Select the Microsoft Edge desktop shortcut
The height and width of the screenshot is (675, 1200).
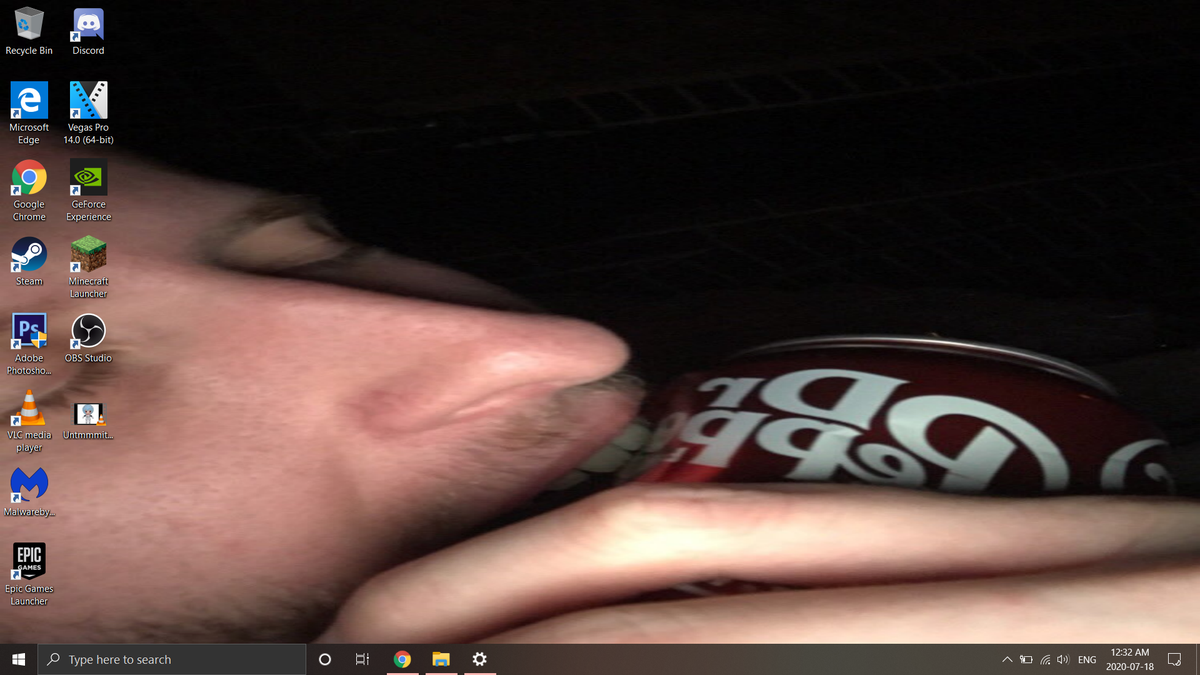click(29, 113)
